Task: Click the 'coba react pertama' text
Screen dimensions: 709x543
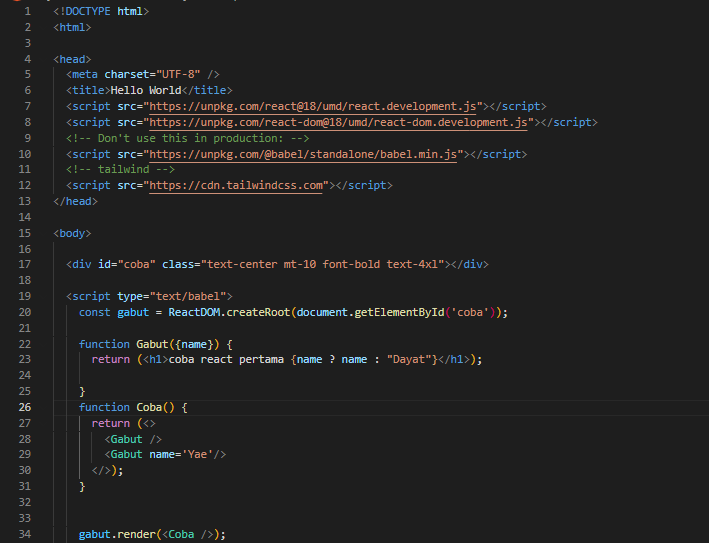Action: coord(226,359)
